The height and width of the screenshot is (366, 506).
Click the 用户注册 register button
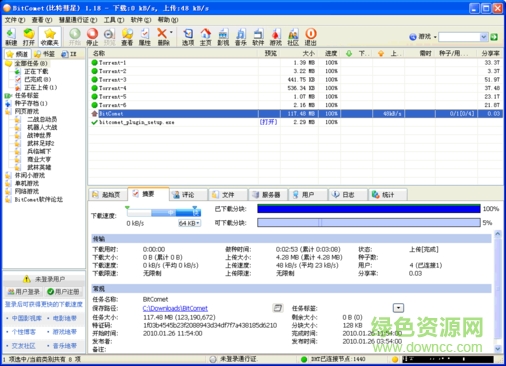[63, 292]
